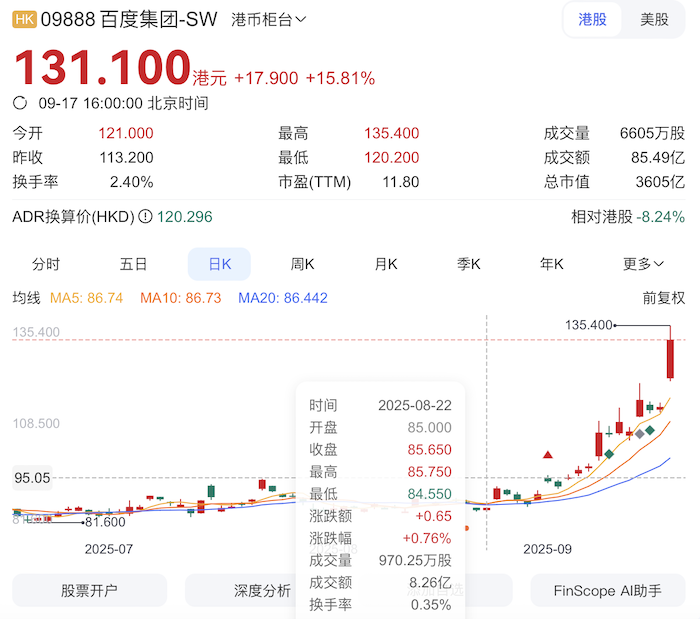The width and height of the screenshot is (700, 619).
Task: Select the 周K chart tab
Action: [302, 264]
